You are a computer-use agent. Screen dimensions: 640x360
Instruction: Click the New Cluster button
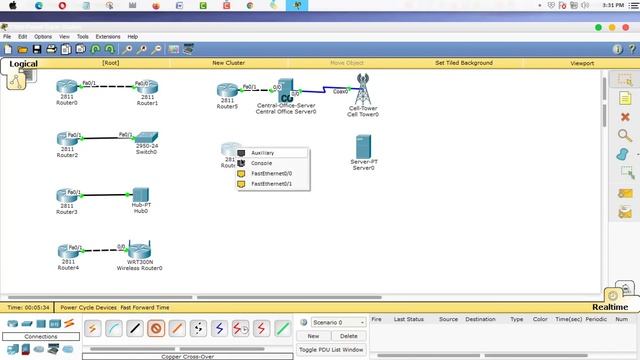(x=229, y=63)
